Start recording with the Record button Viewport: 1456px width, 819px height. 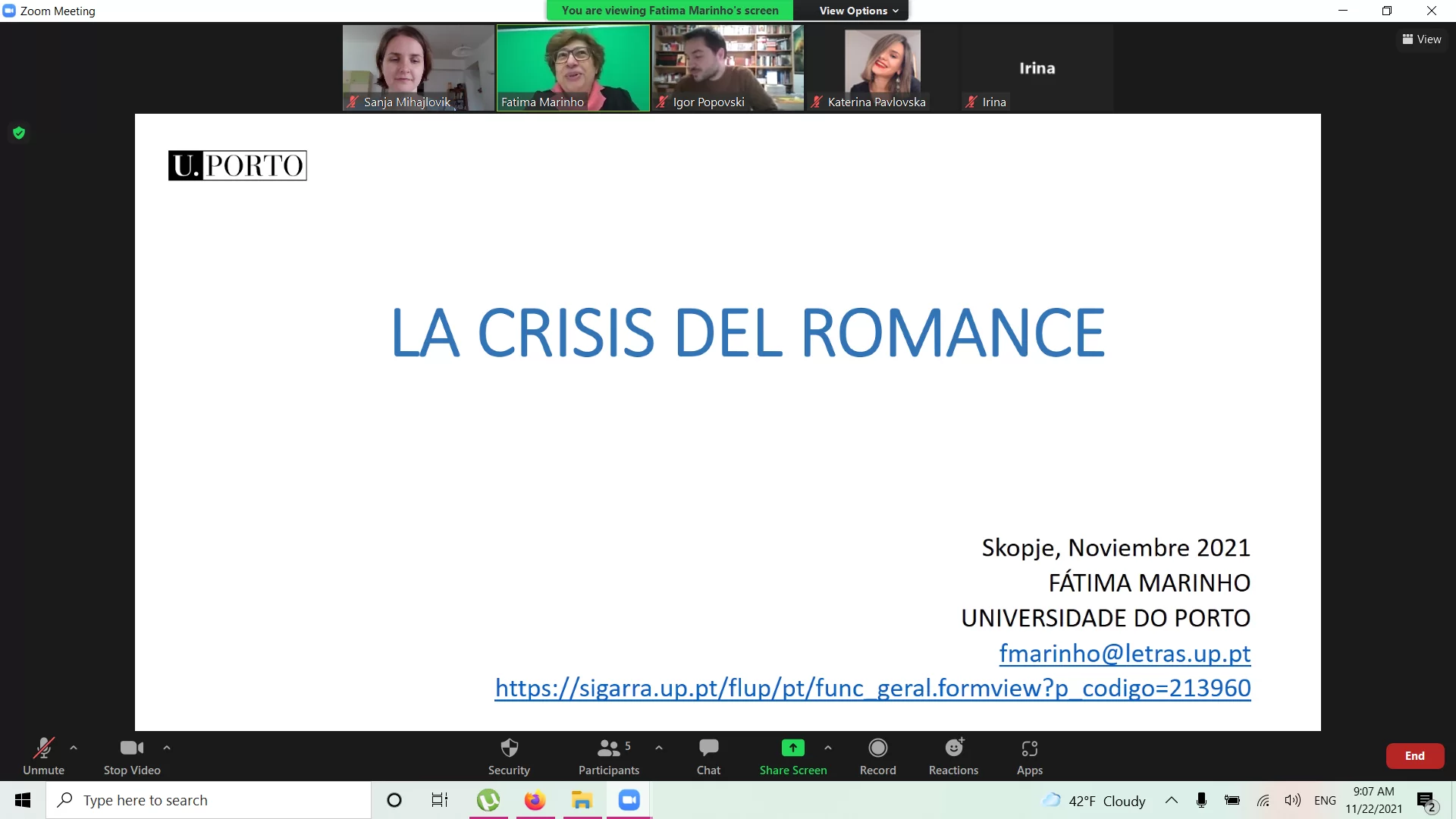click(877, 756)
